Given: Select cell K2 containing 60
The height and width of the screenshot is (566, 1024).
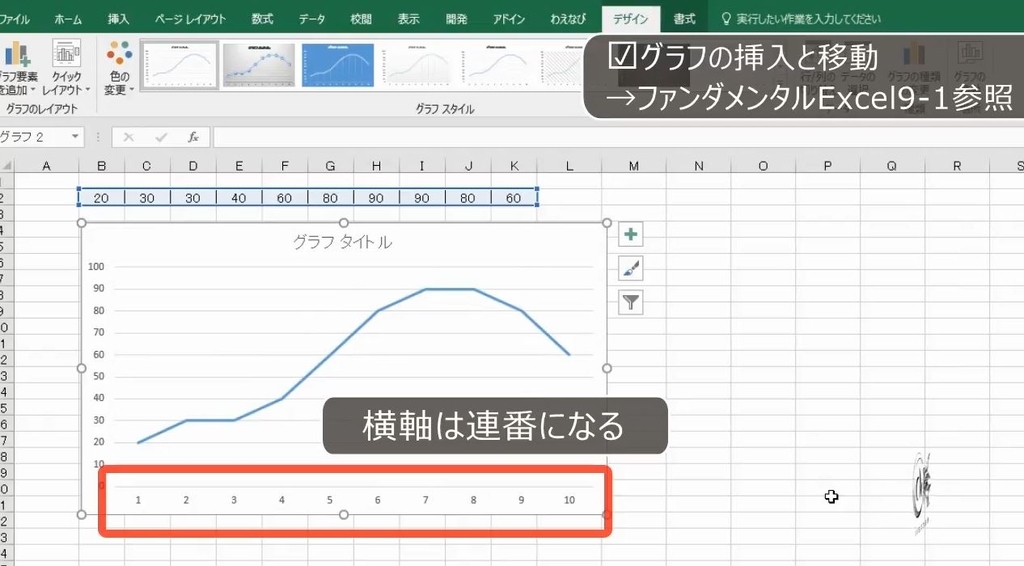Looking at the screenshot, I should [x=513, y=198].
